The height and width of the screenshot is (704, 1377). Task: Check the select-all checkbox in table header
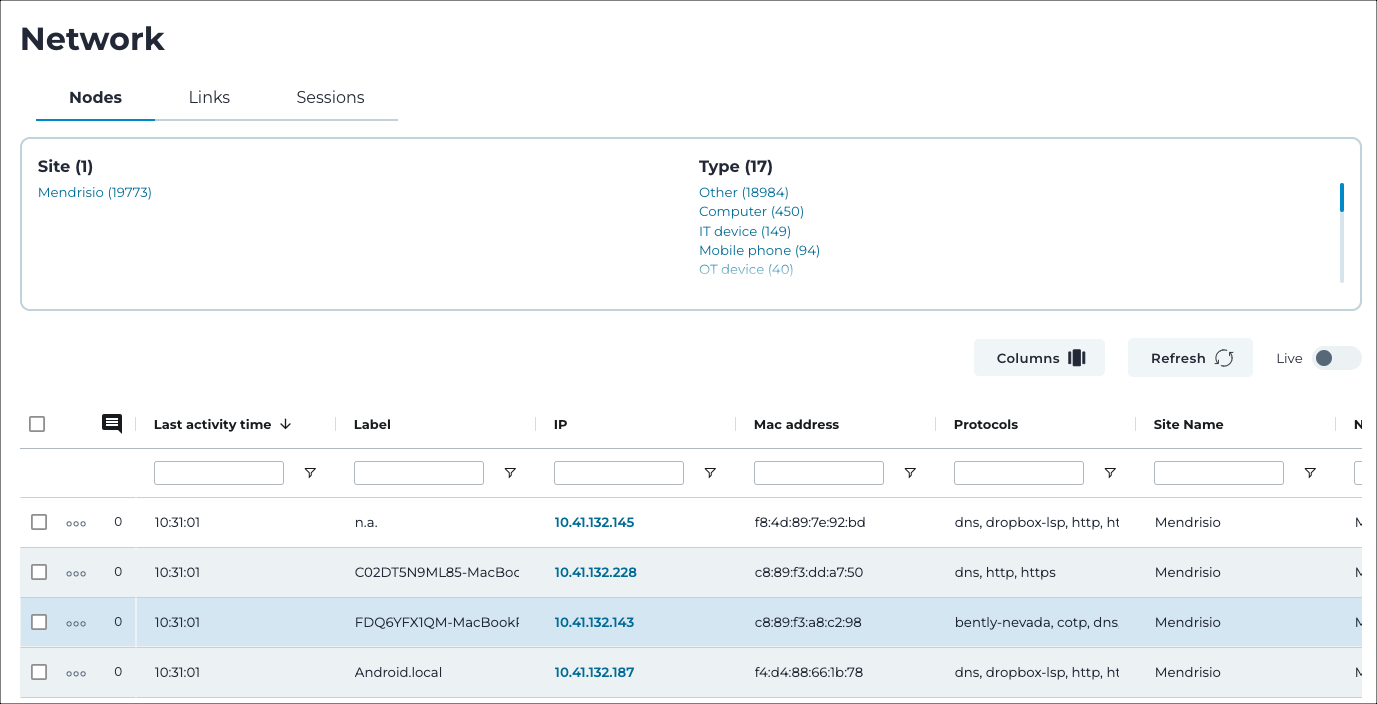(x=37, y=424)
